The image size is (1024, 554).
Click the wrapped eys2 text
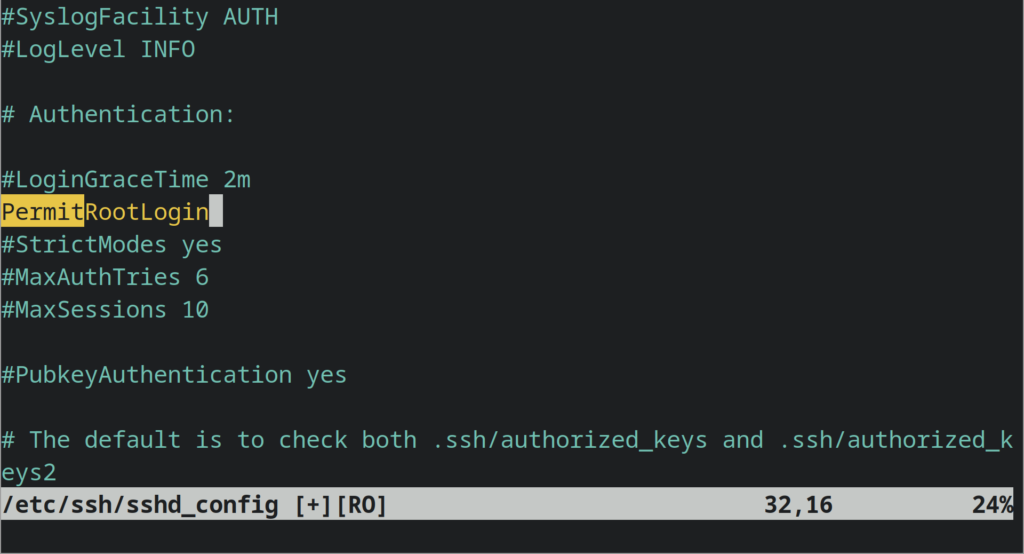pos(28,472)
